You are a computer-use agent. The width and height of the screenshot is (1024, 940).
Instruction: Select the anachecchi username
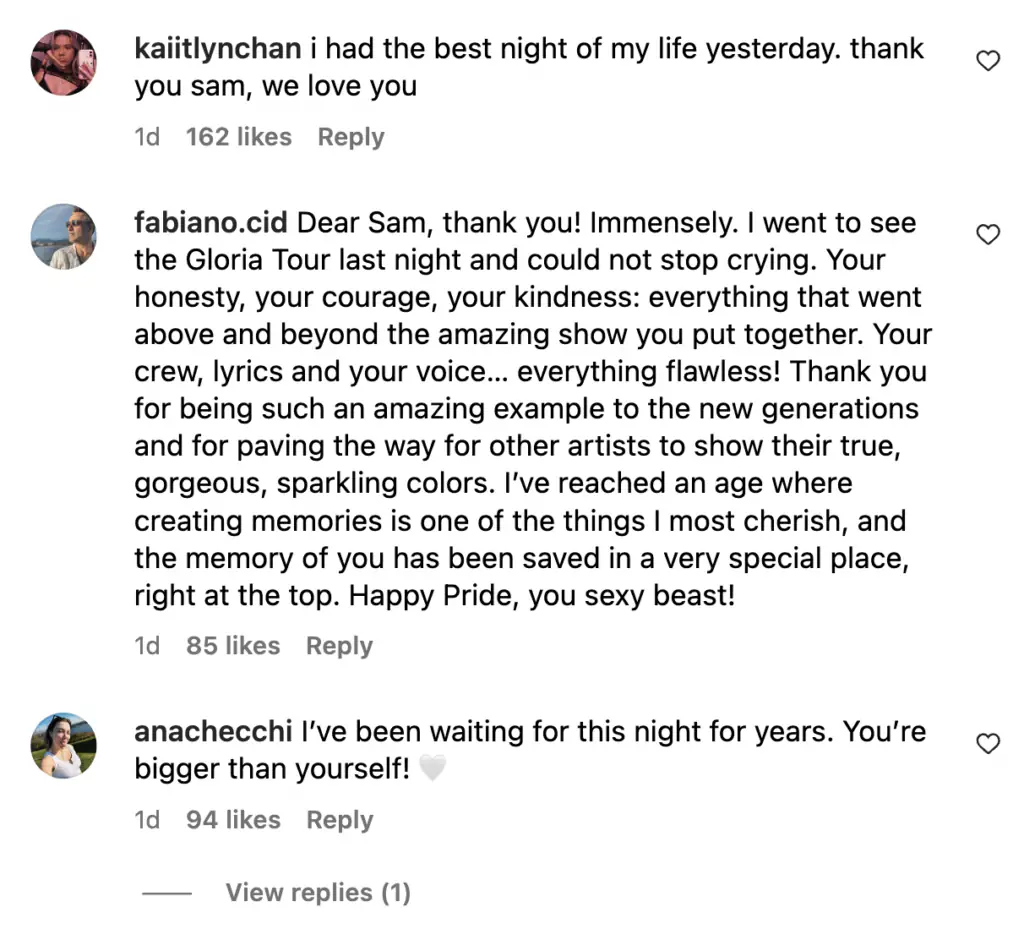point(214,732)
